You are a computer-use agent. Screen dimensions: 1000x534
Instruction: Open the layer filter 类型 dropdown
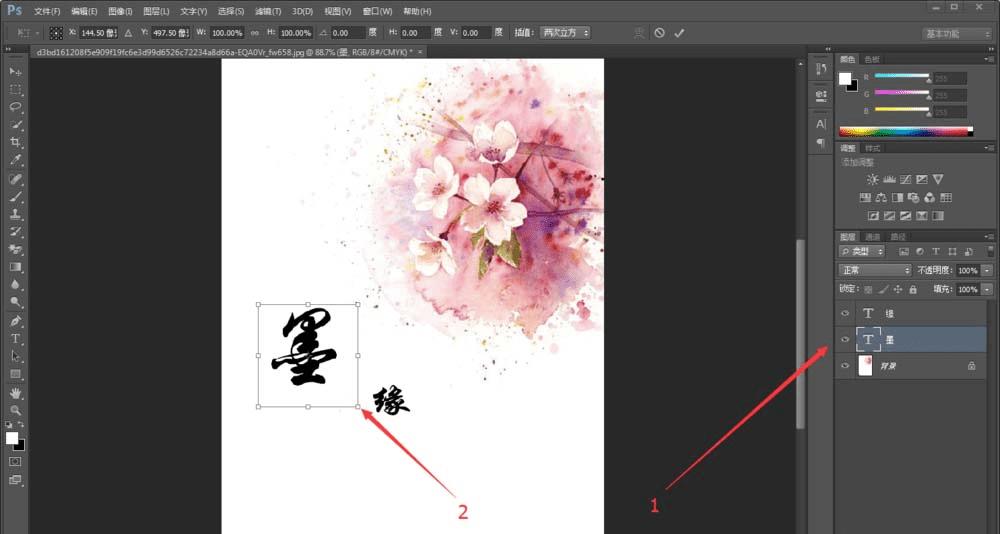[x=862, y=251]
